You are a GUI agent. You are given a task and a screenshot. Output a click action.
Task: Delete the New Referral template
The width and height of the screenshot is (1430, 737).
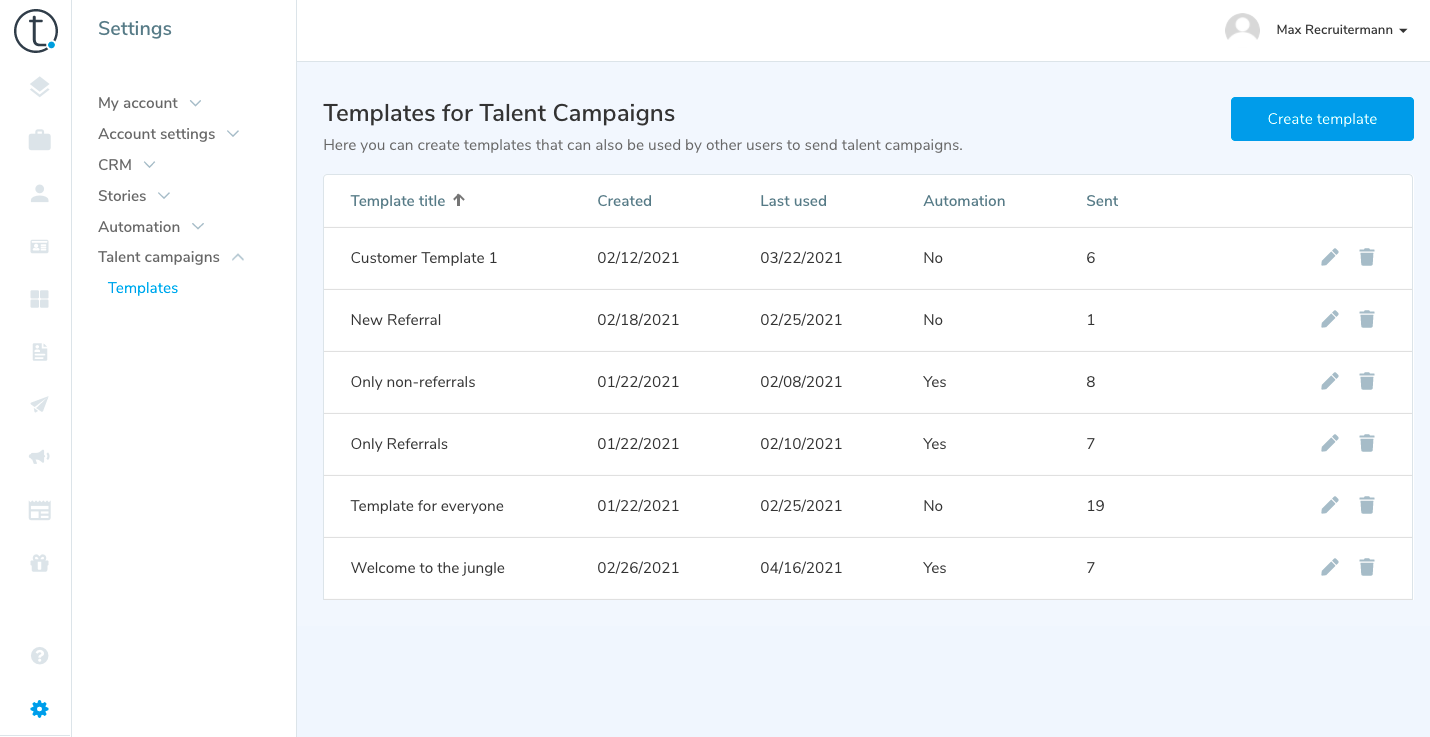(1367, 320)
